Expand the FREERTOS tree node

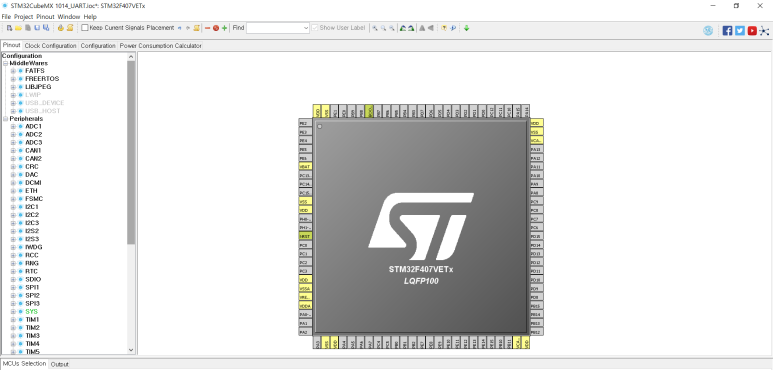click(13, 79)
